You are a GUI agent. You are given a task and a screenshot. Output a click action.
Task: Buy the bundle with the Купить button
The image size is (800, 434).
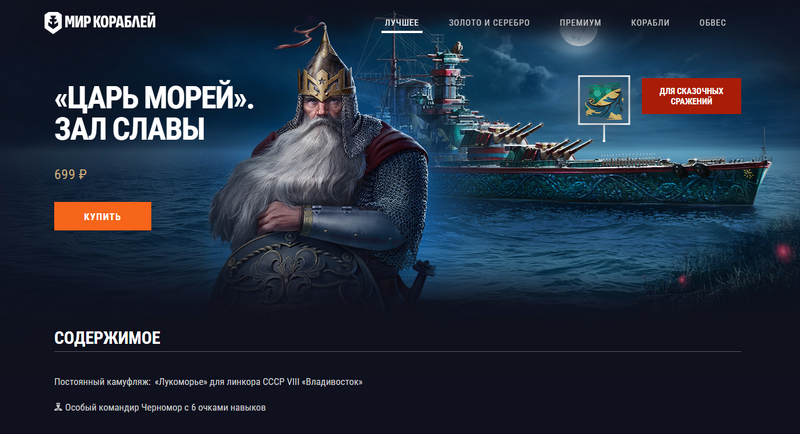click(103, 216)
